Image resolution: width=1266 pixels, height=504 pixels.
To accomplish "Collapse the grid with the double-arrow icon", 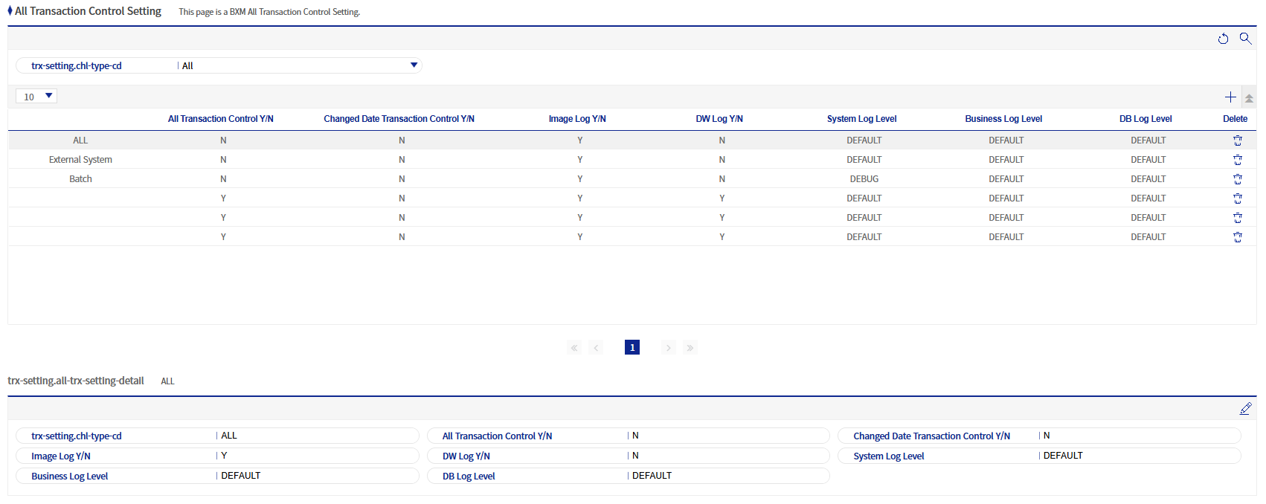I will click(x=1249, y=98).
